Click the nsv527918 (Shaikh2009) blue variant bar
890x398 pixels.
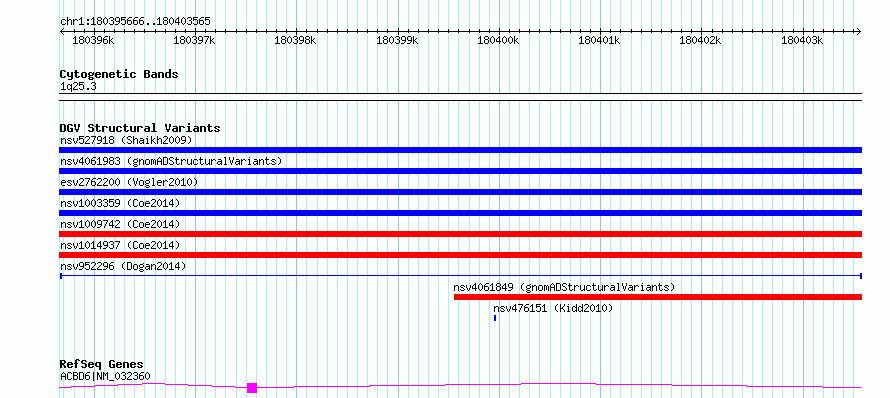tap(460, 150)
